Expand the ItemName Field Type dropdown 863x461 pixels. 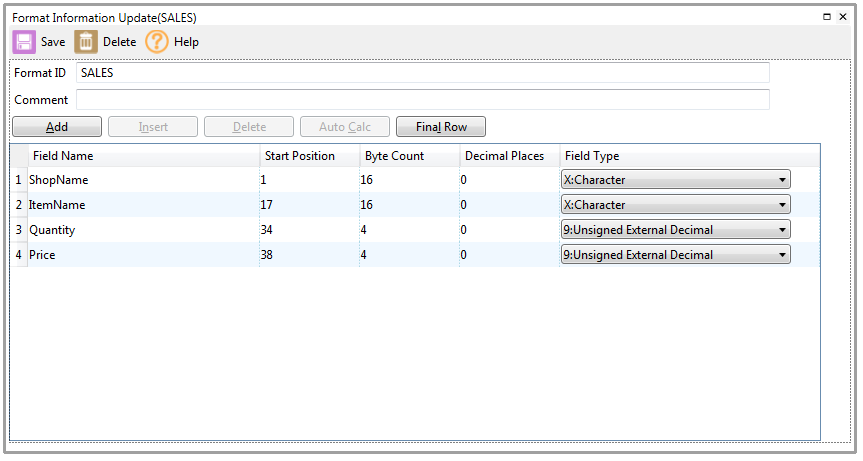click(675, 205)
